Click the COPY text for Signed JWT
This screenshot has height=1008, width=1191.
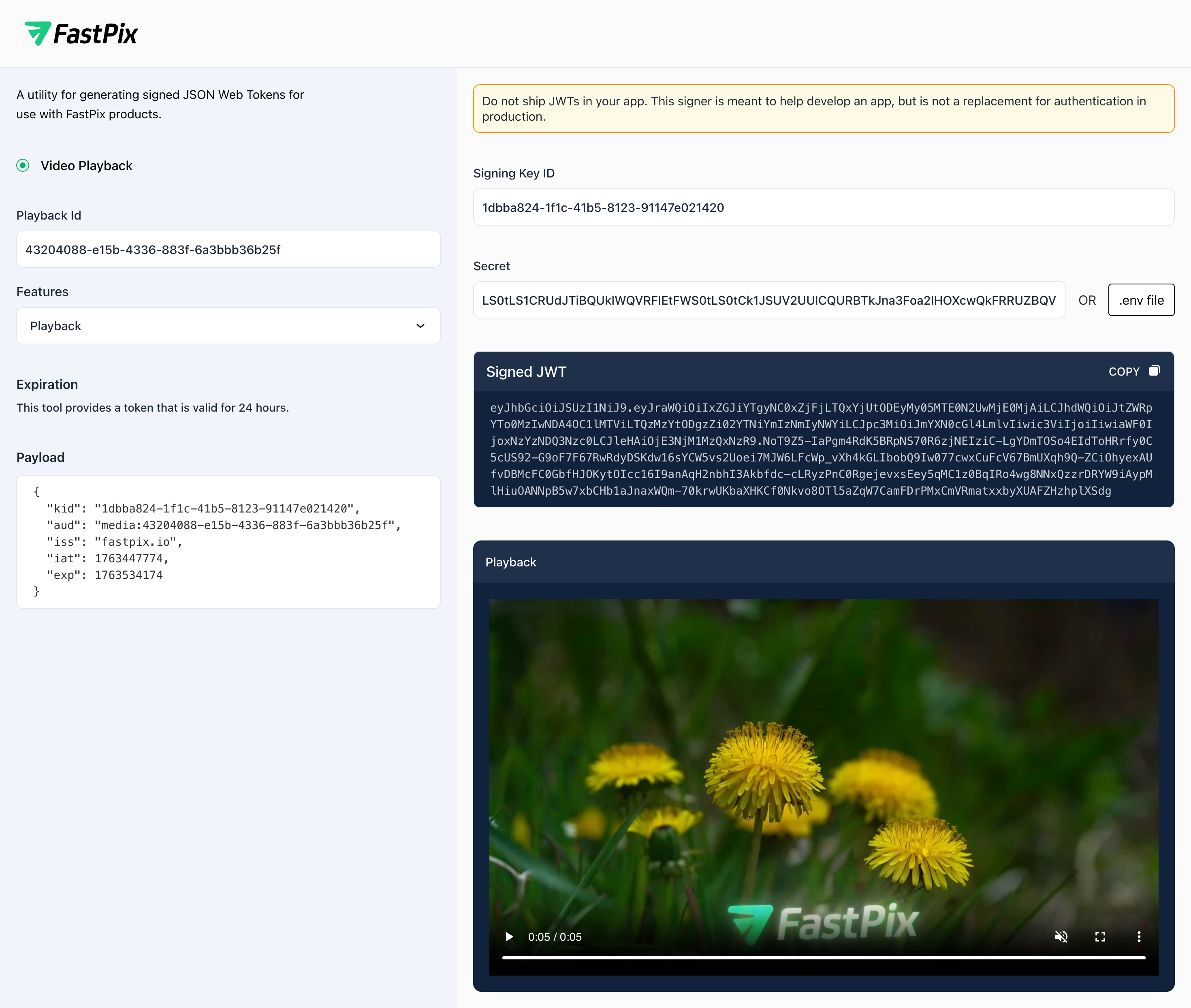click(x=1123, y=372)
